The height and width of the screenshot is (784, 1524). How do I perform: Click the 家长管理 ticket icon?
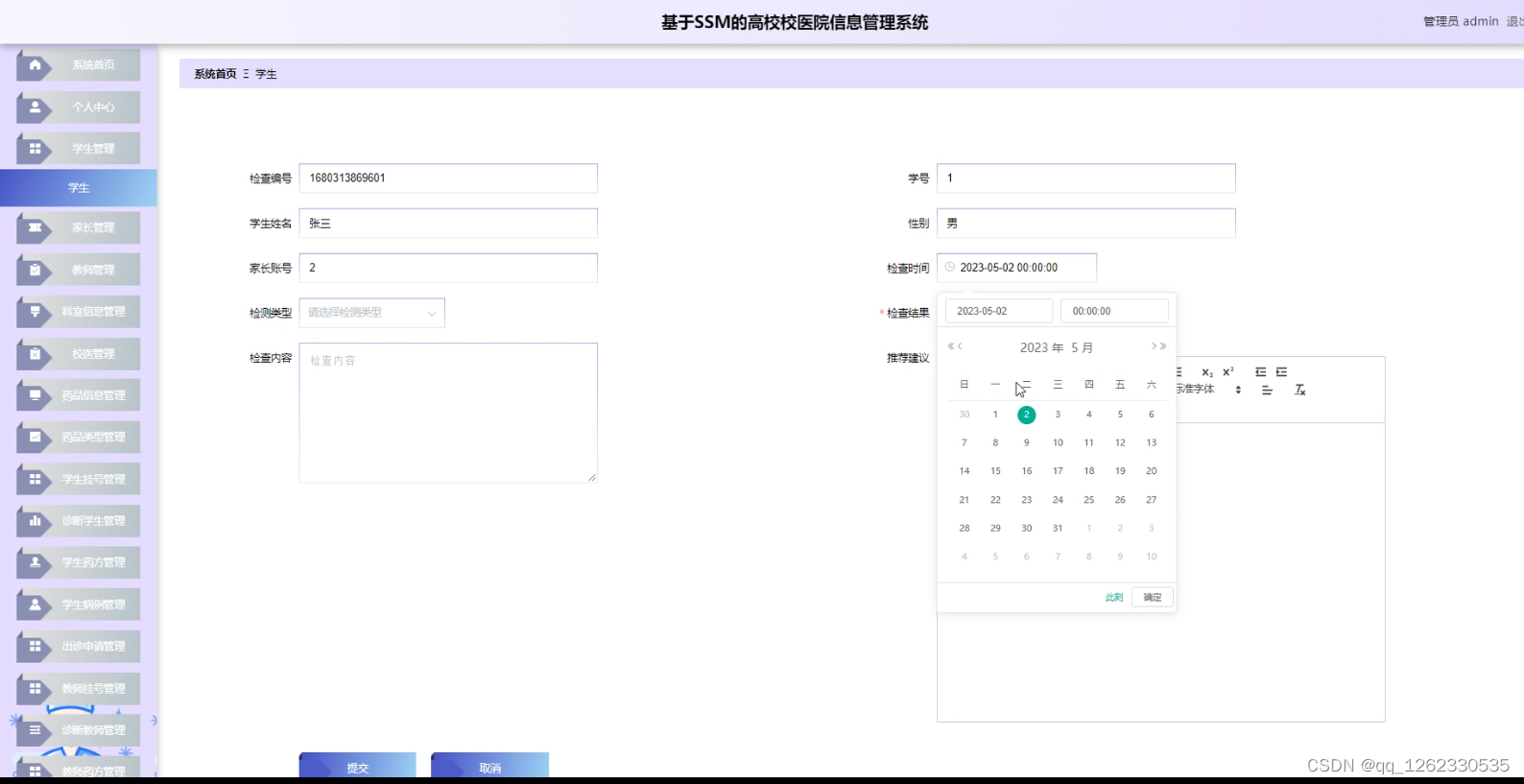pyautogui.click(x=36, y=227)
